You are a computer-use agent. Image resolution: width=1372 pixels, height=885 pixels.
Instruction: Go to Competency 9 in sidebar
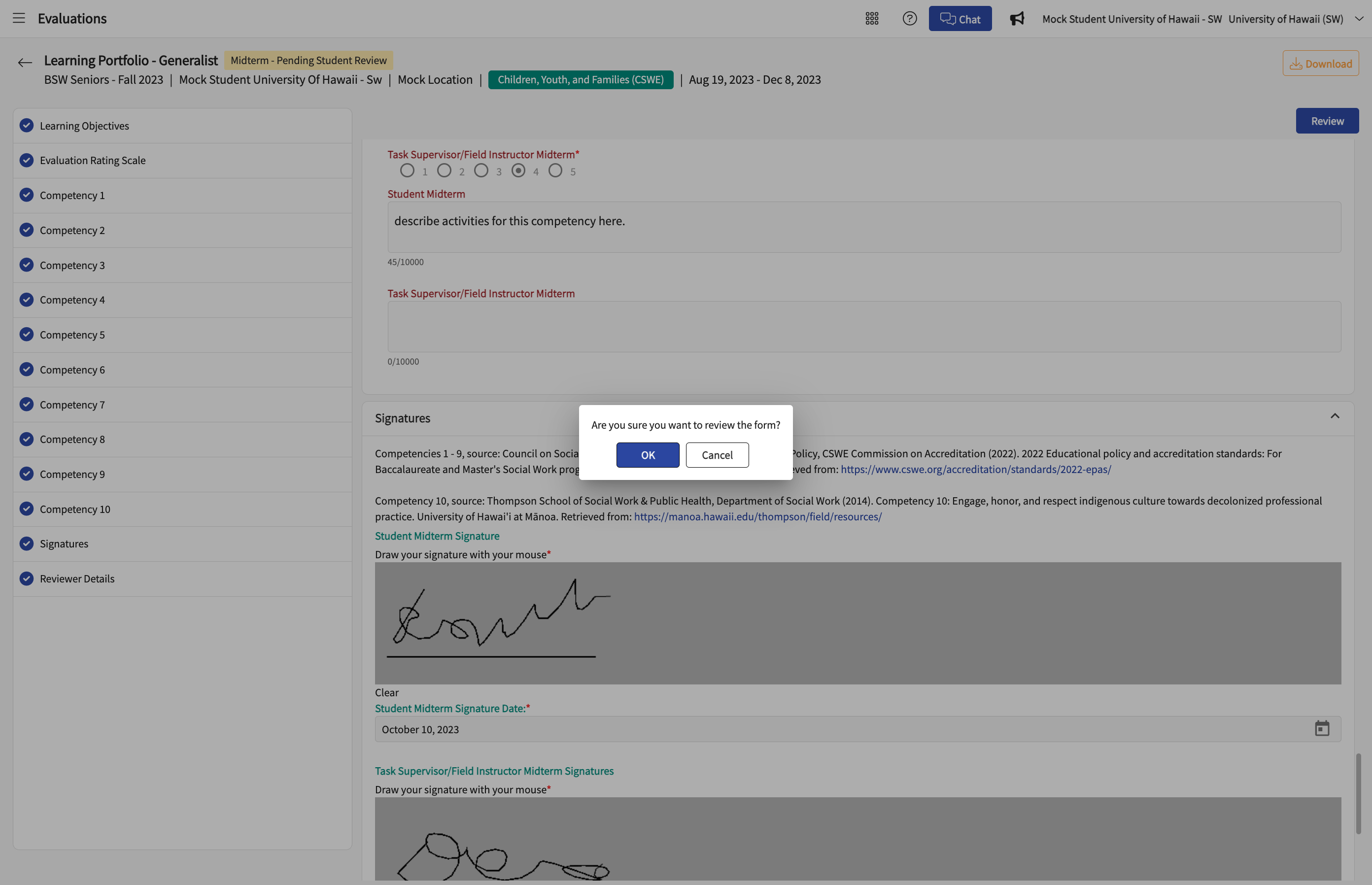[182, 474]
